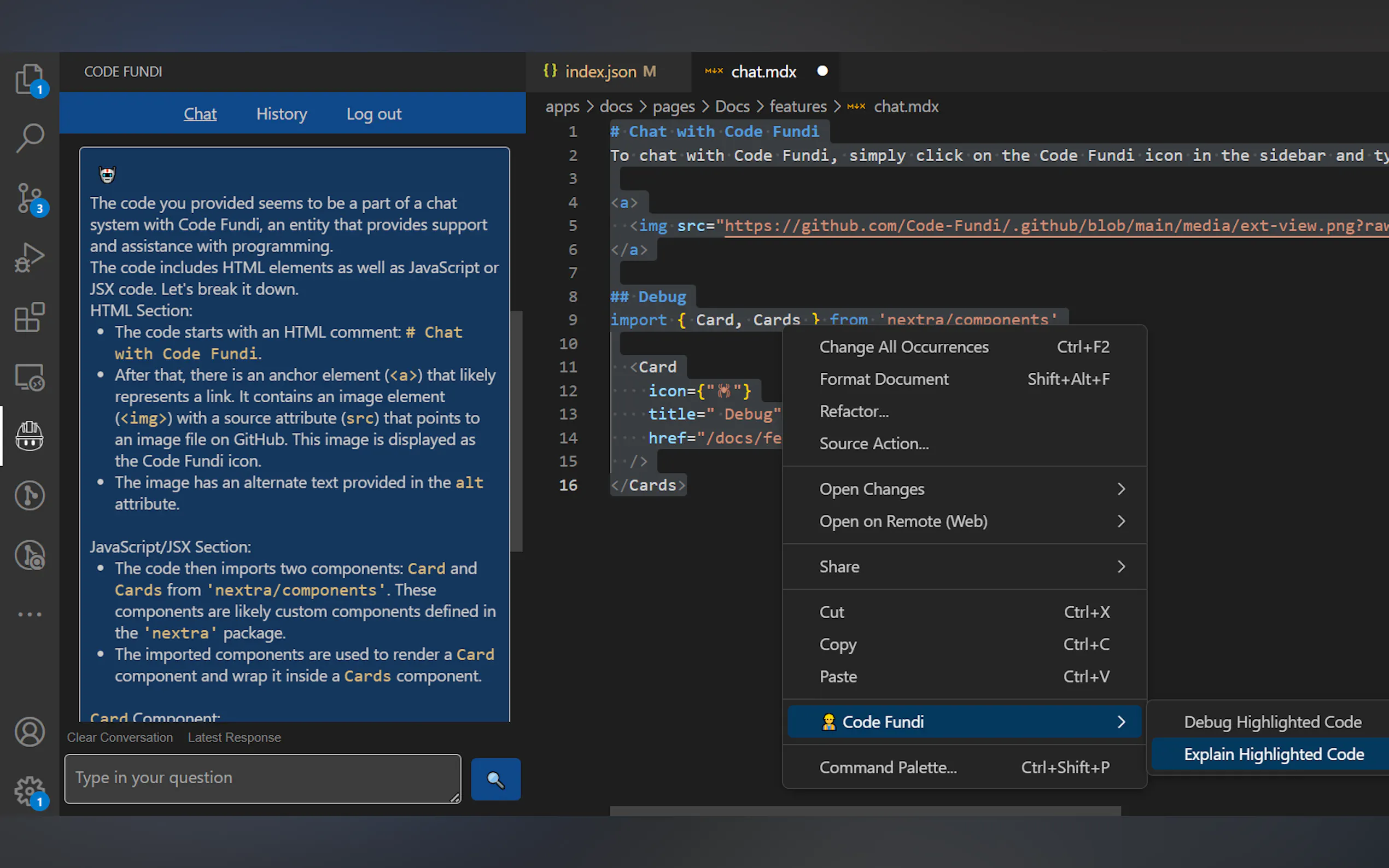The height and width of the screenshot is (868, 1389).
Task: Open the History tab in Code Fundi
Action: (282, 114)
